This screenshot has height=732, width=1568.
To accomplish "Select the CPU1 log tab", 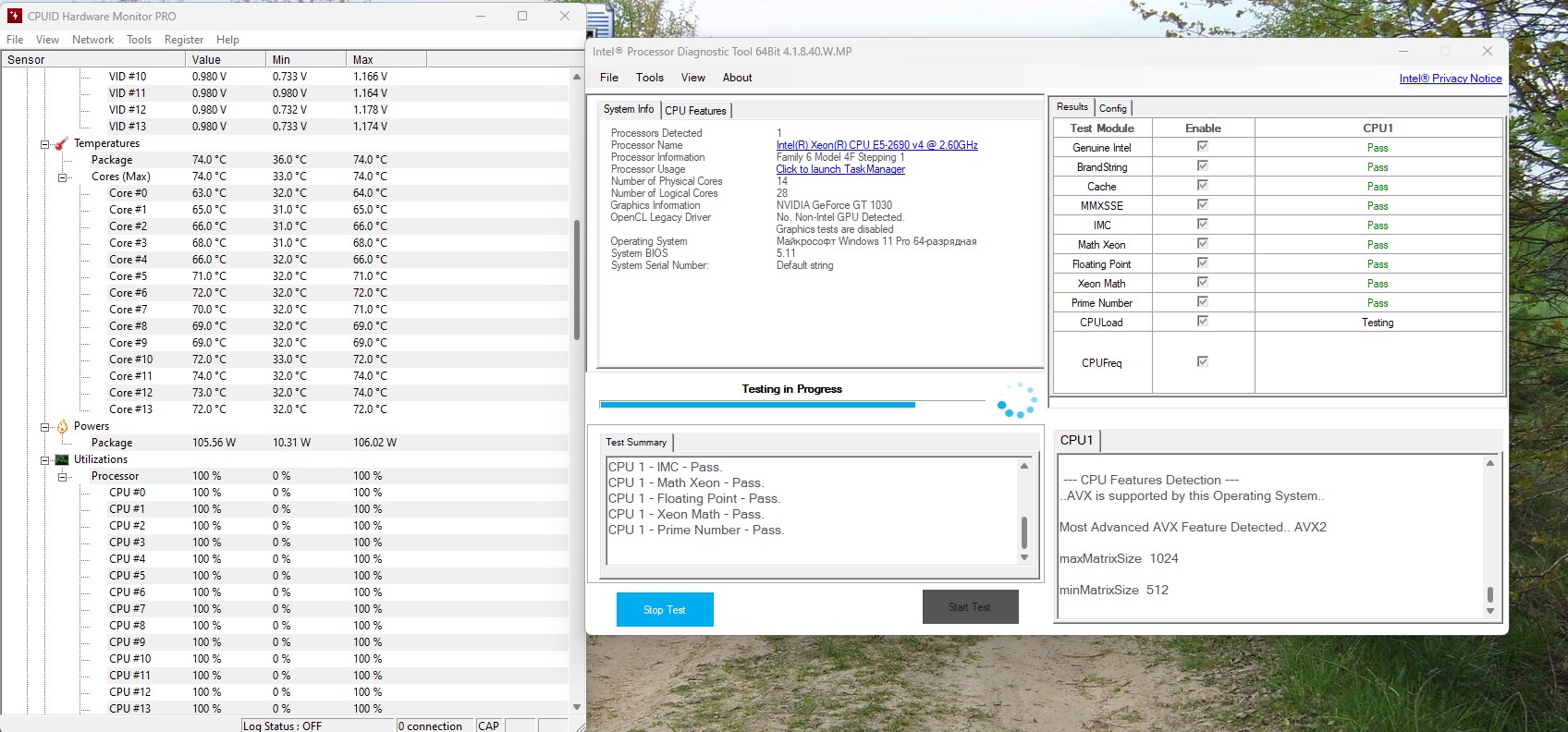I will 1077,440.
